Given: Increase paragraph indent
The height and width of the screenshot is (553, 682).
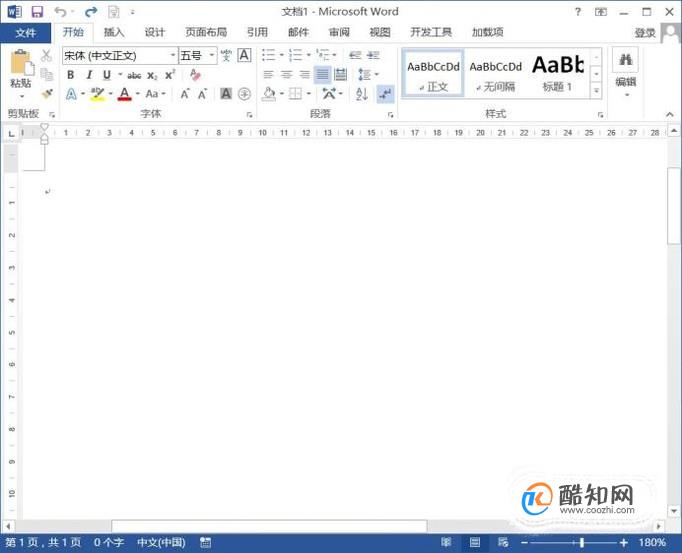Looking at the screenshot, I should 373,55.
